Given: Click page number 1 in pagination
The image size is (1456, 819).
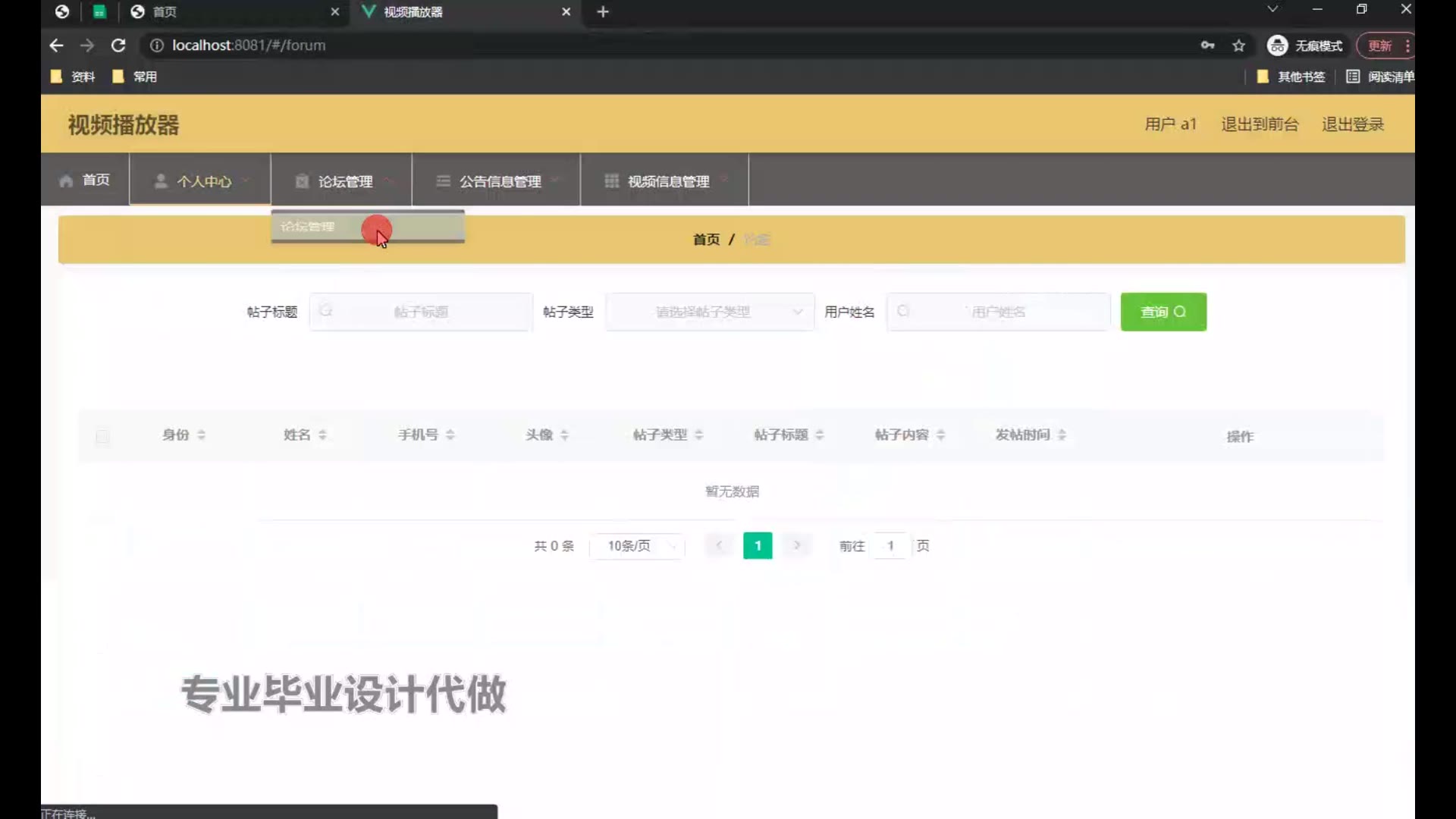Looking at the screenshot, I should 757,546.
